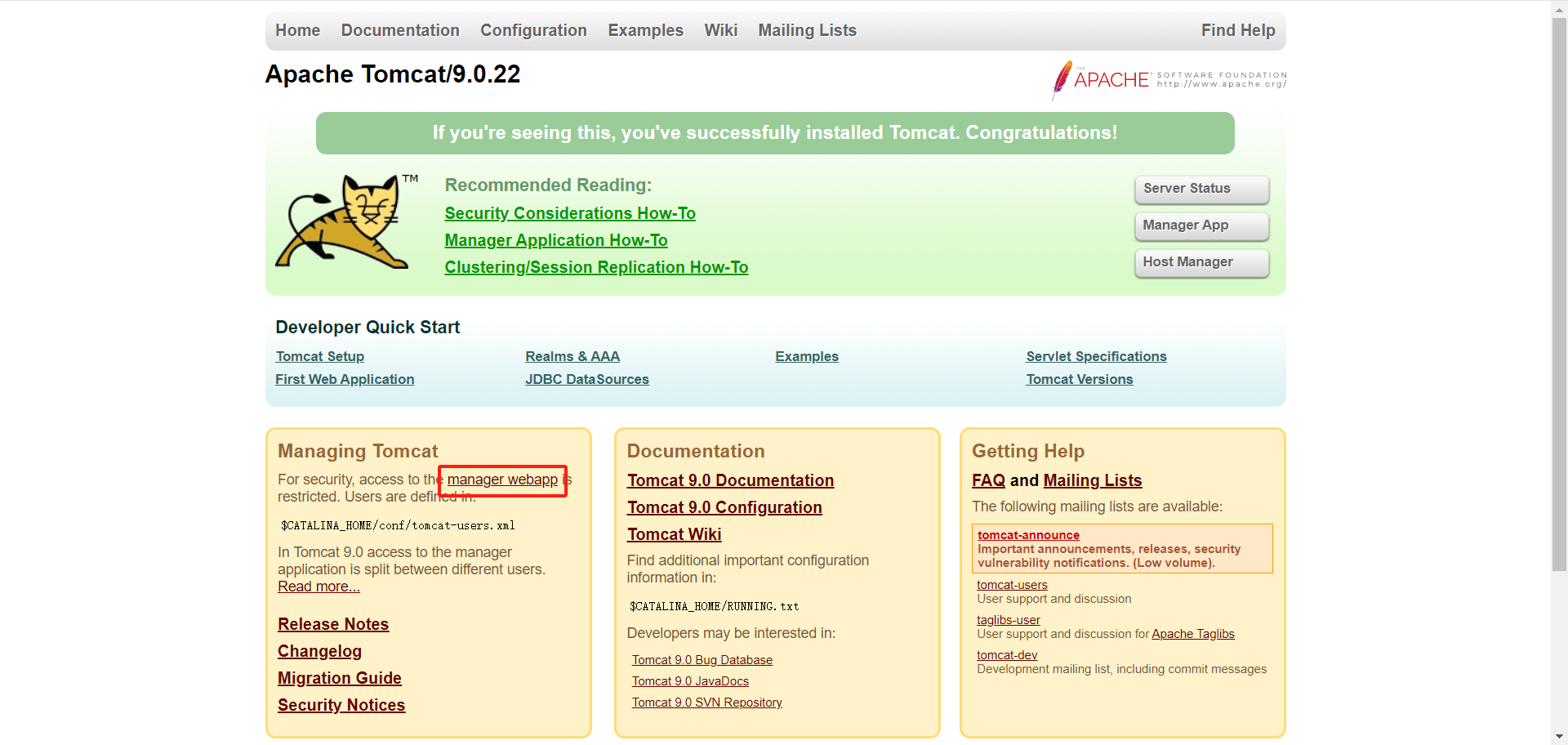Open Manager Application How-To link
Screen dimensions: 1568x745
click(555, 240)
